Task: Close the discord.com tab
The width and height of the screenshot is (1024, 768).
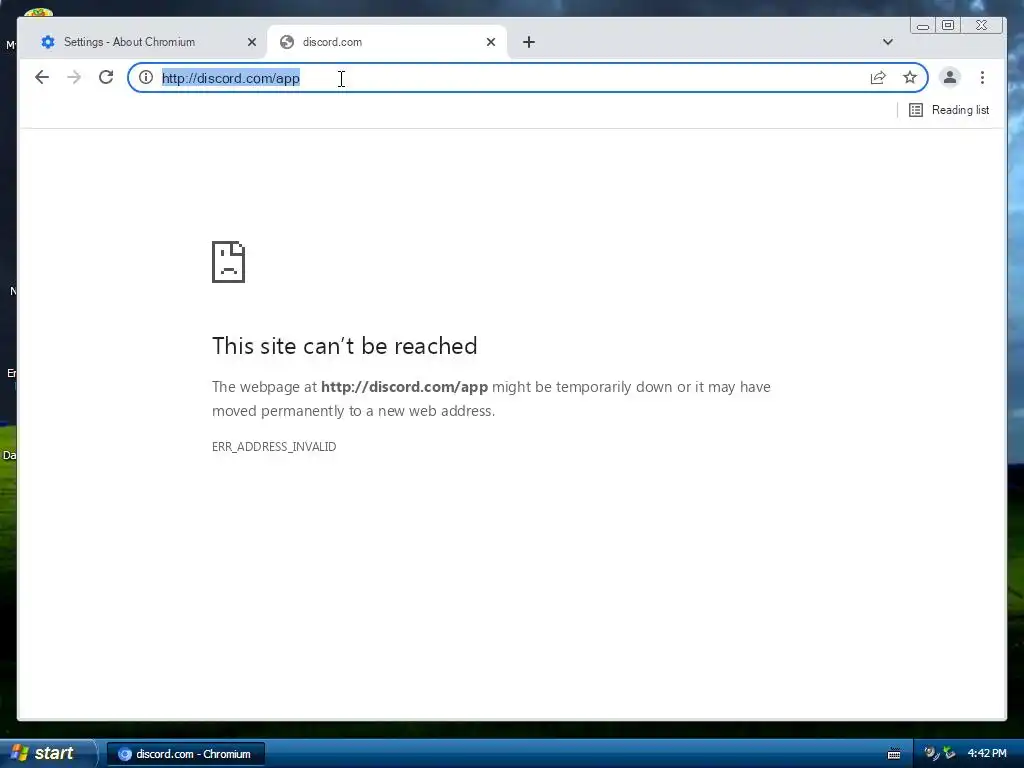Action: [491, 42]
